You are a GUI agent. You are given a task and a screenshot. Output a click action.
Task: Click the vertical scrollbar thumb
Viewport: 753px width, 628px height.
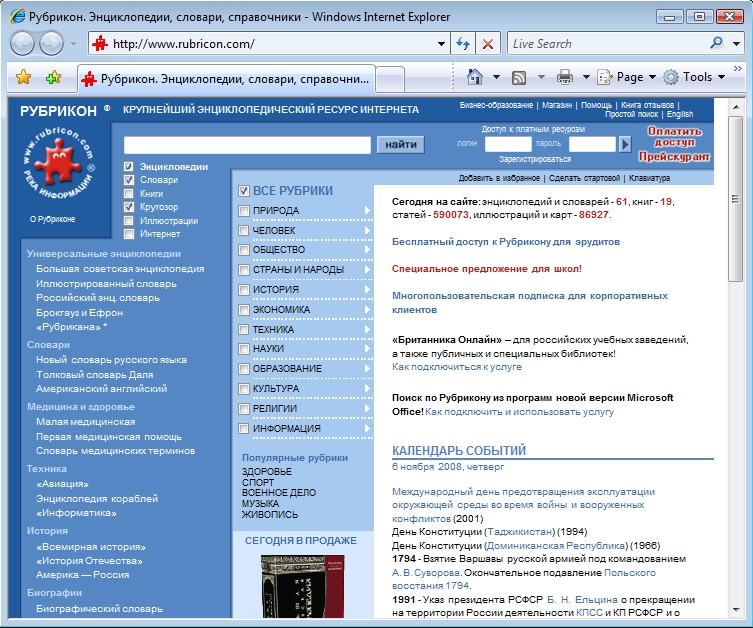pos(736,199)
